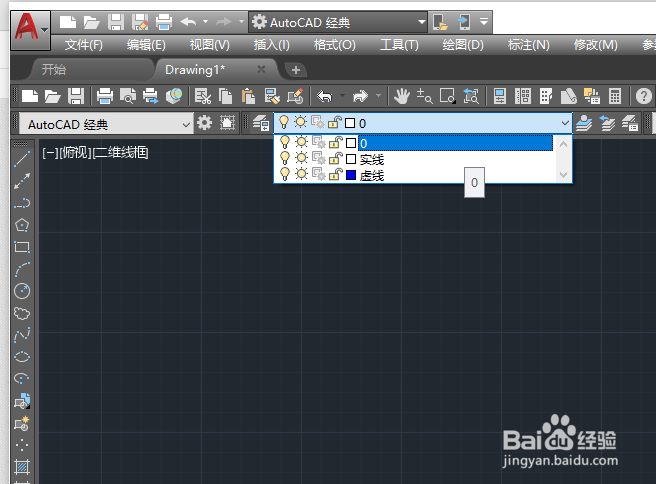This screenshot has height=484, width=656.
Task: Open the Properties palette icon
Action: pyautogui.click(x=500, y=96)
